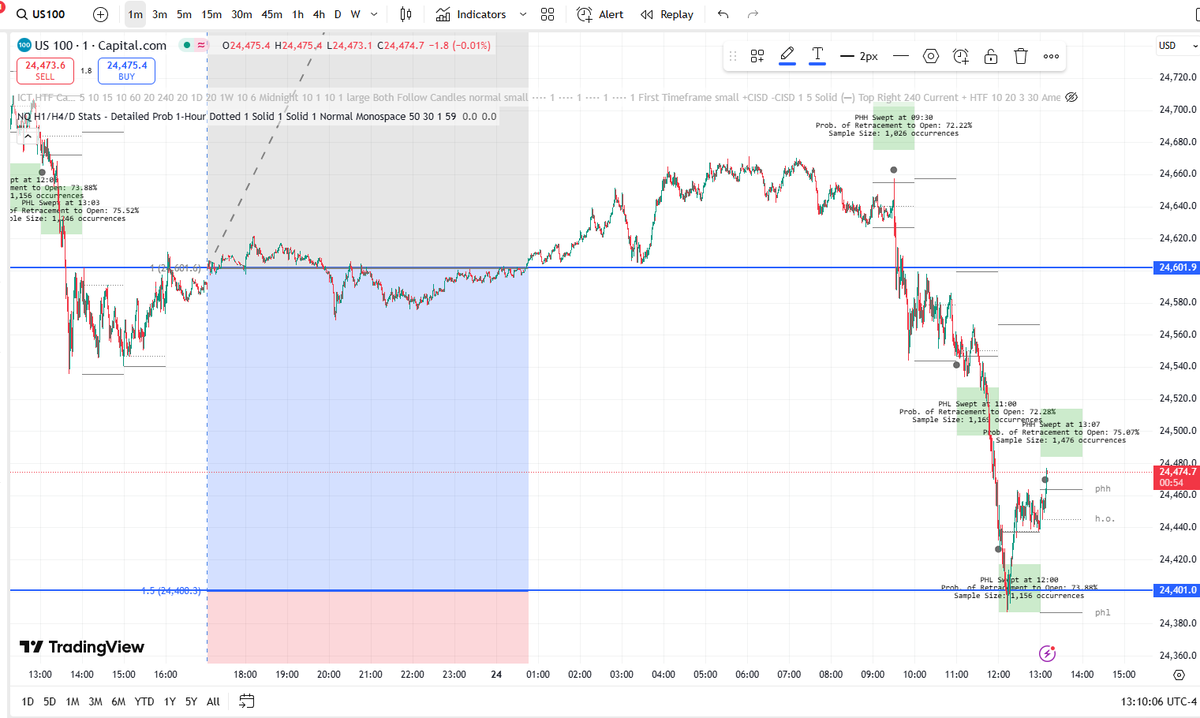This screenshot has width=1200, height=718.
Task: Open the go-to-date calendar icon
Action: point(248,701)
